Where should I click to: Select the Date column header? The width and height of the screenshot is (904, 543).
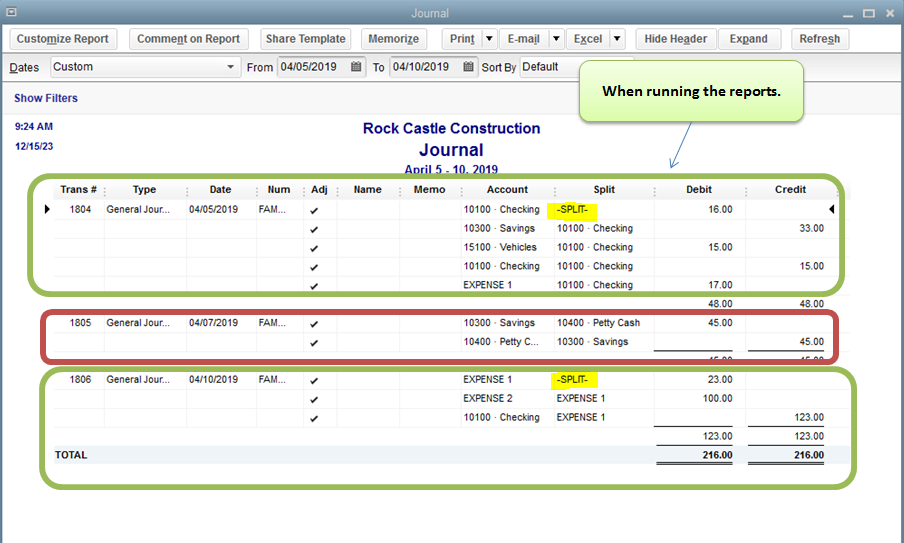pos(220,190)
